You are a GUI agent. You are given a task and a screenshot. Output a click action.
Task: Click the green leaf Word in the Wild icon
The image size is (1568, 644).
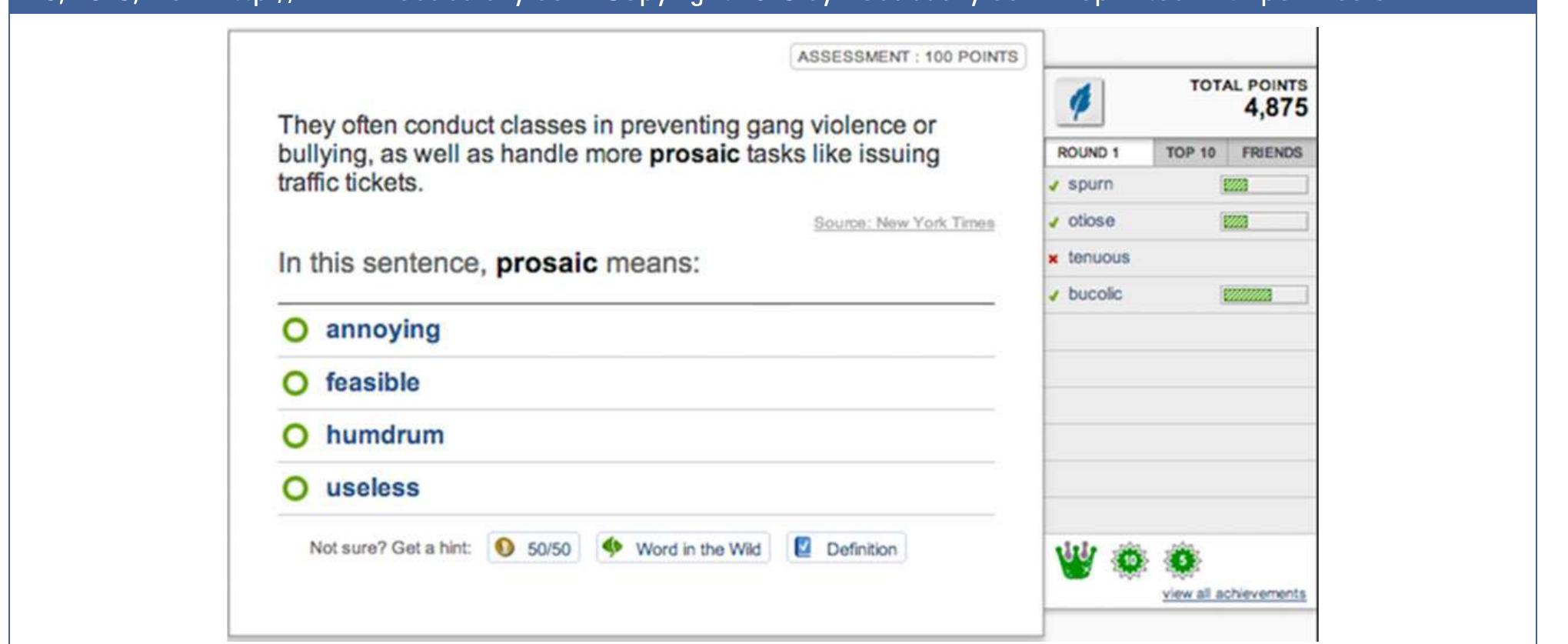612,548
